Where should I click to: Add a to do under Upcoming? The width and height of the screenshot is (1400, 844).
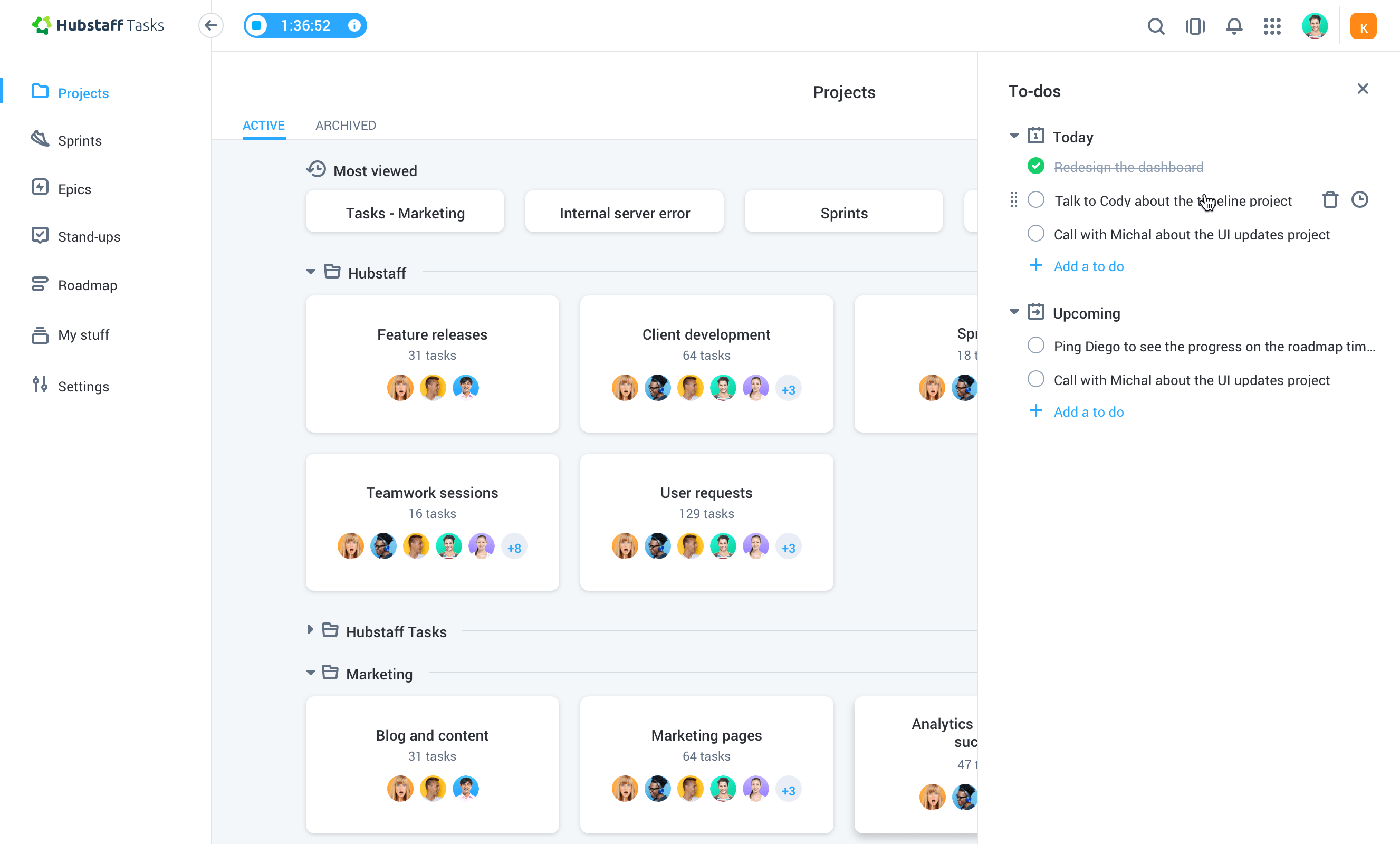click(1077, 411)
